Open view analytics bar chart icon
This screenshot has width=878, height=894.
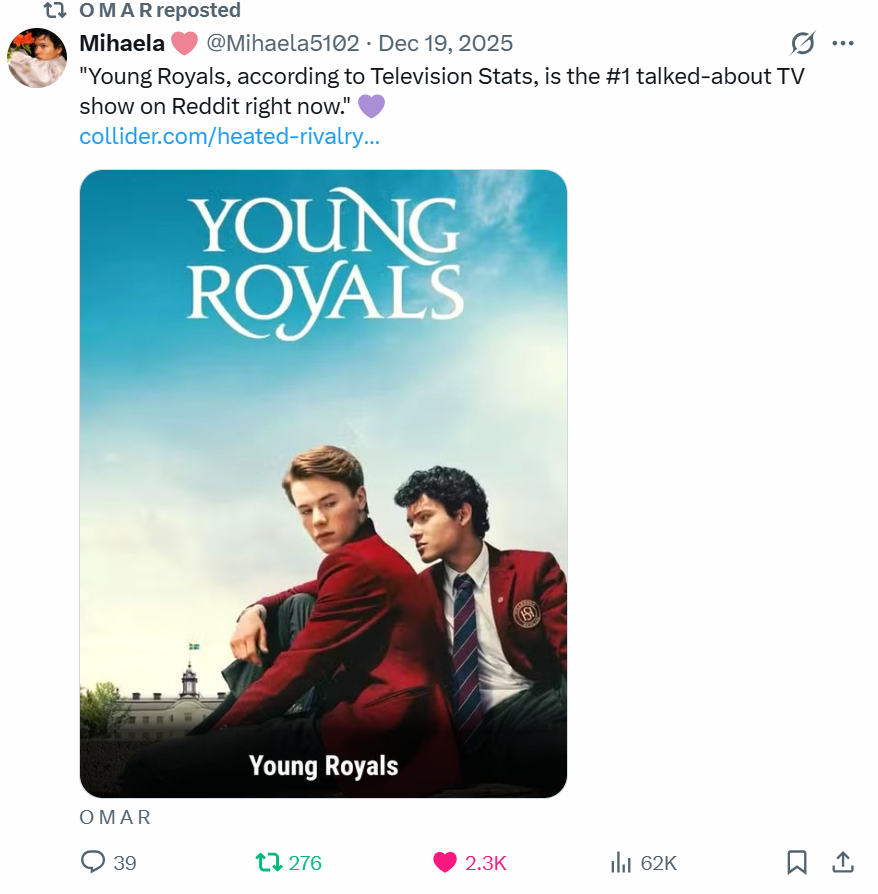click(621, 862)
